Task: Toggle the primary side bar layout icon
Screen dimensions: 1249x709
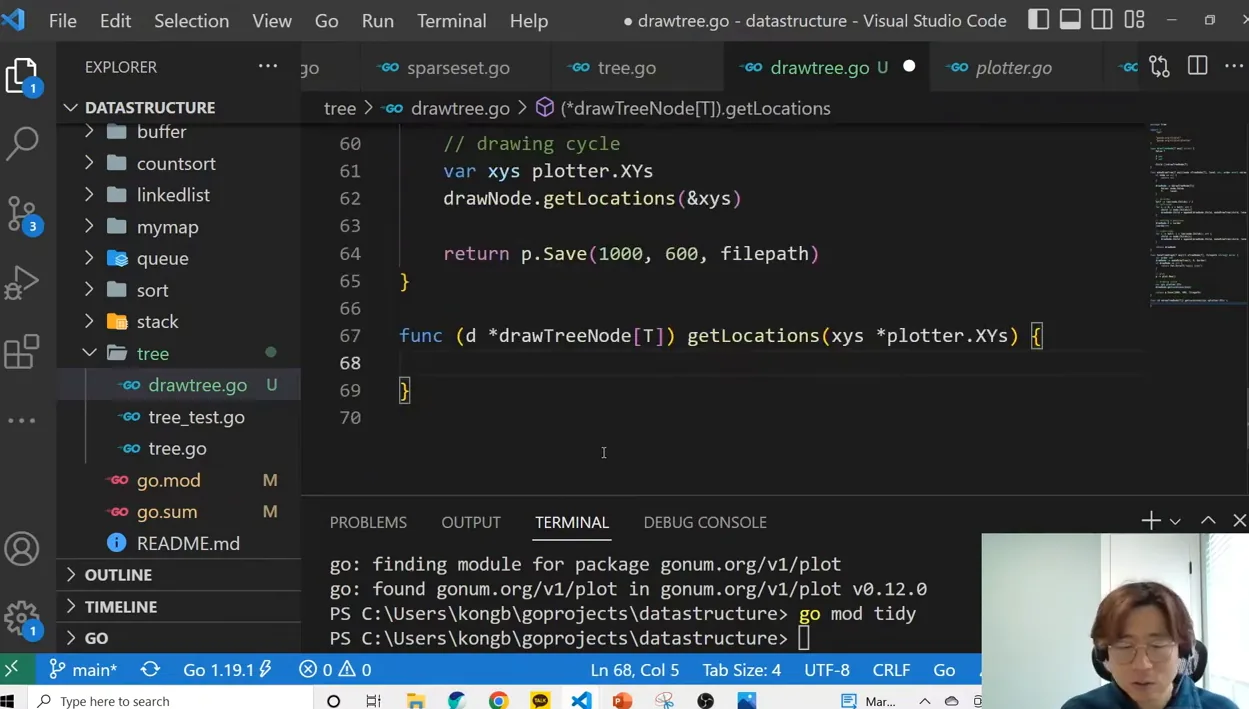Action: pyautogui.click(x=1039, y=20)
